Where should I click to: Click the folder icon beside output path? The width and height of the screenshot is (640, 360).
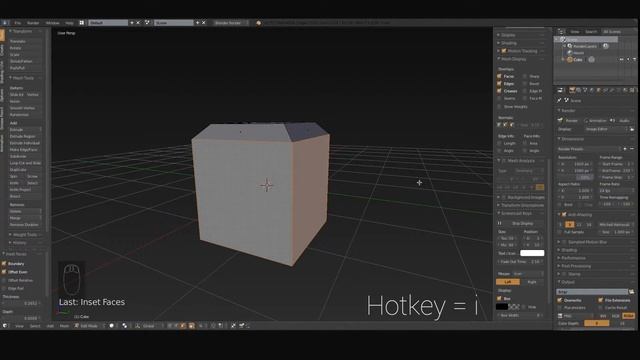tap(632, 292)
